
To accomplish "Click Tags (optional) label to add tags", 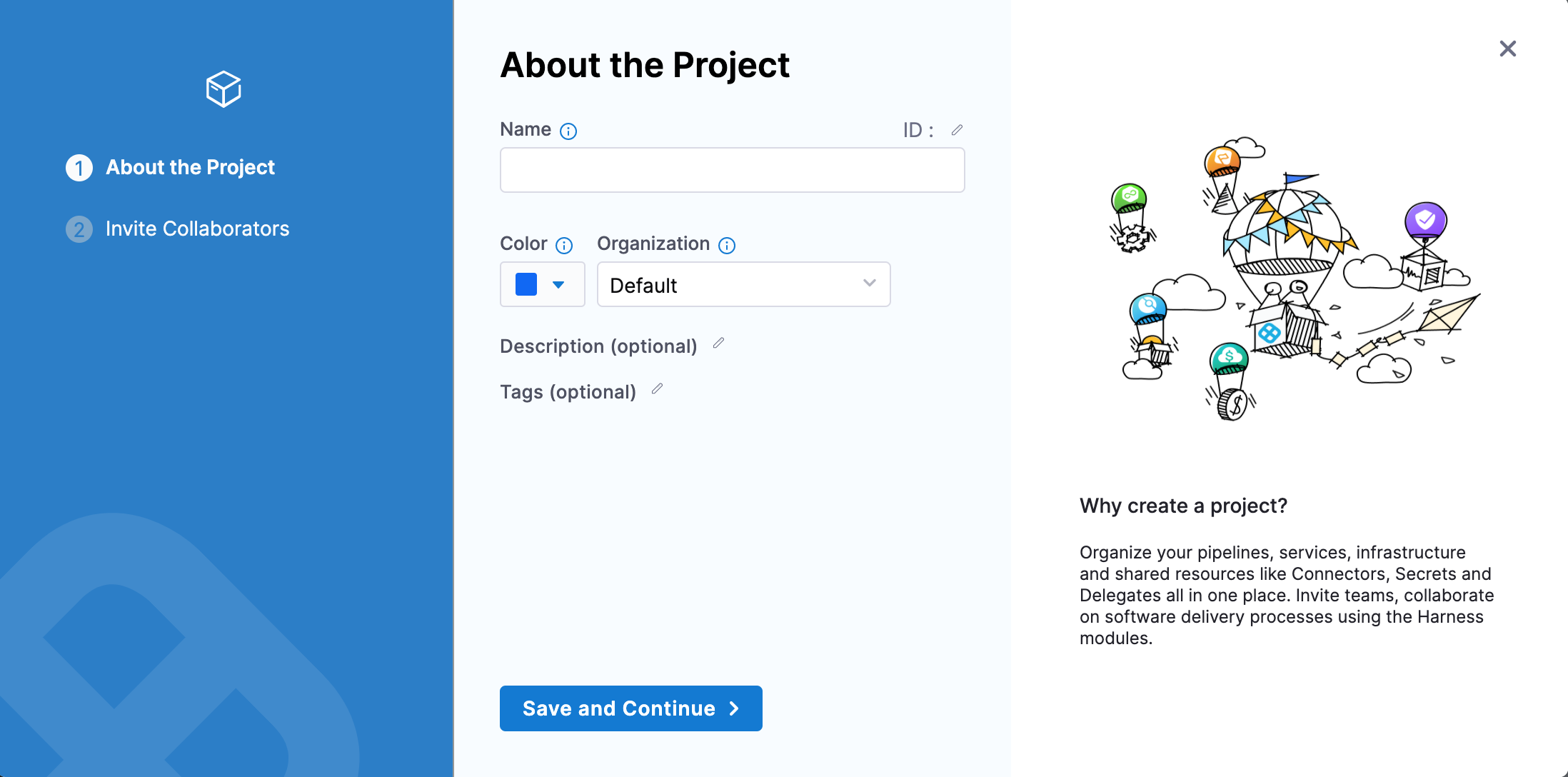I will (568, 392).
